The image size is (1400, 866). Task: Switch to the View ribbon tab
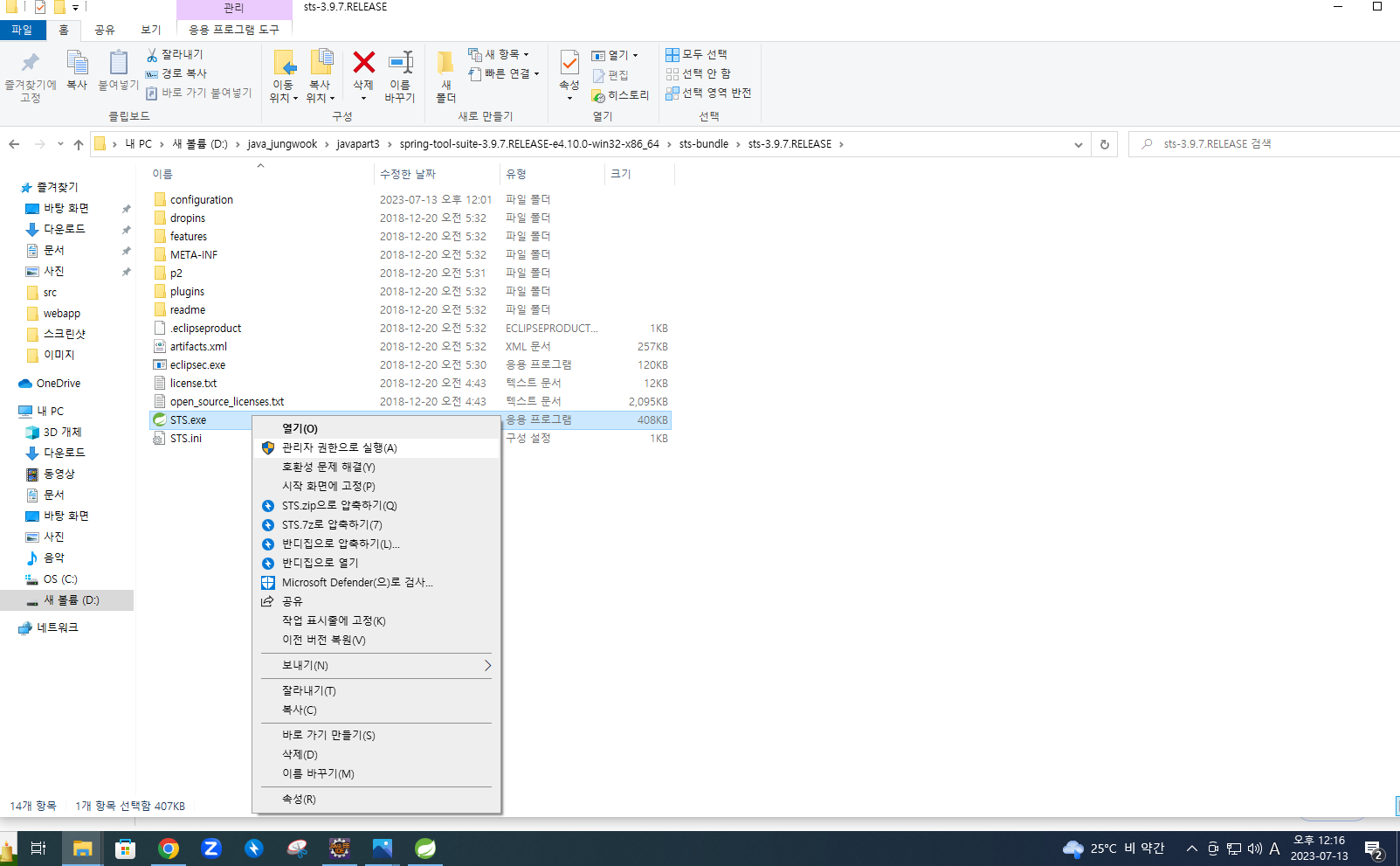151,30
